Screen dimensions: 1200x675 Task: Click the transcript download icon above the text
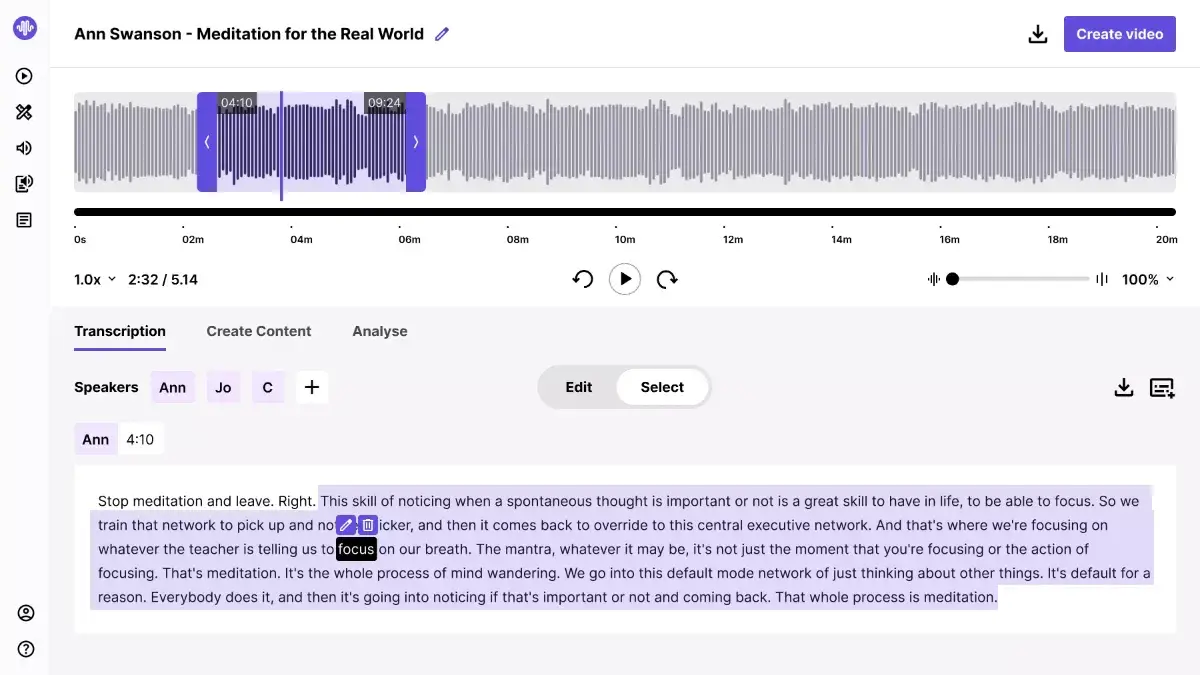[x=1124, y=387]
